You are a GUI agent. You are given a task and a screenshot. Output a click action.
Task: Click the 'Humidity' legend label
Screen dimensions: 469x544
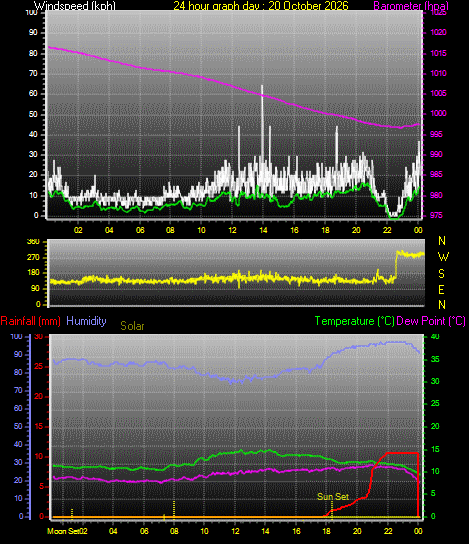pos(86,321)
